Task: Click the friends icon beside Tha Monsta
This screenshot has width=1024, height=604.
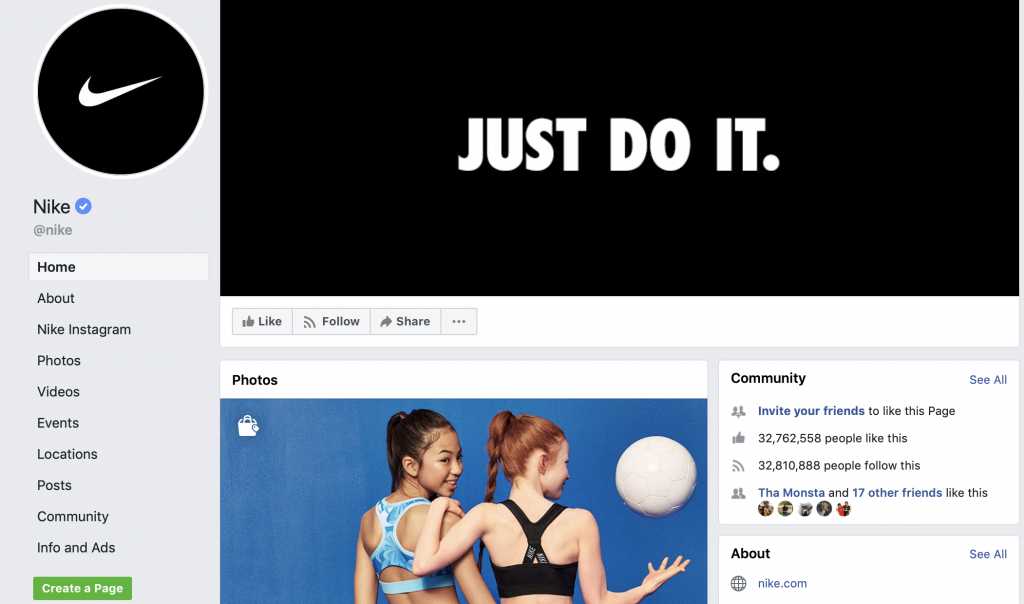Action: point(739,493)
